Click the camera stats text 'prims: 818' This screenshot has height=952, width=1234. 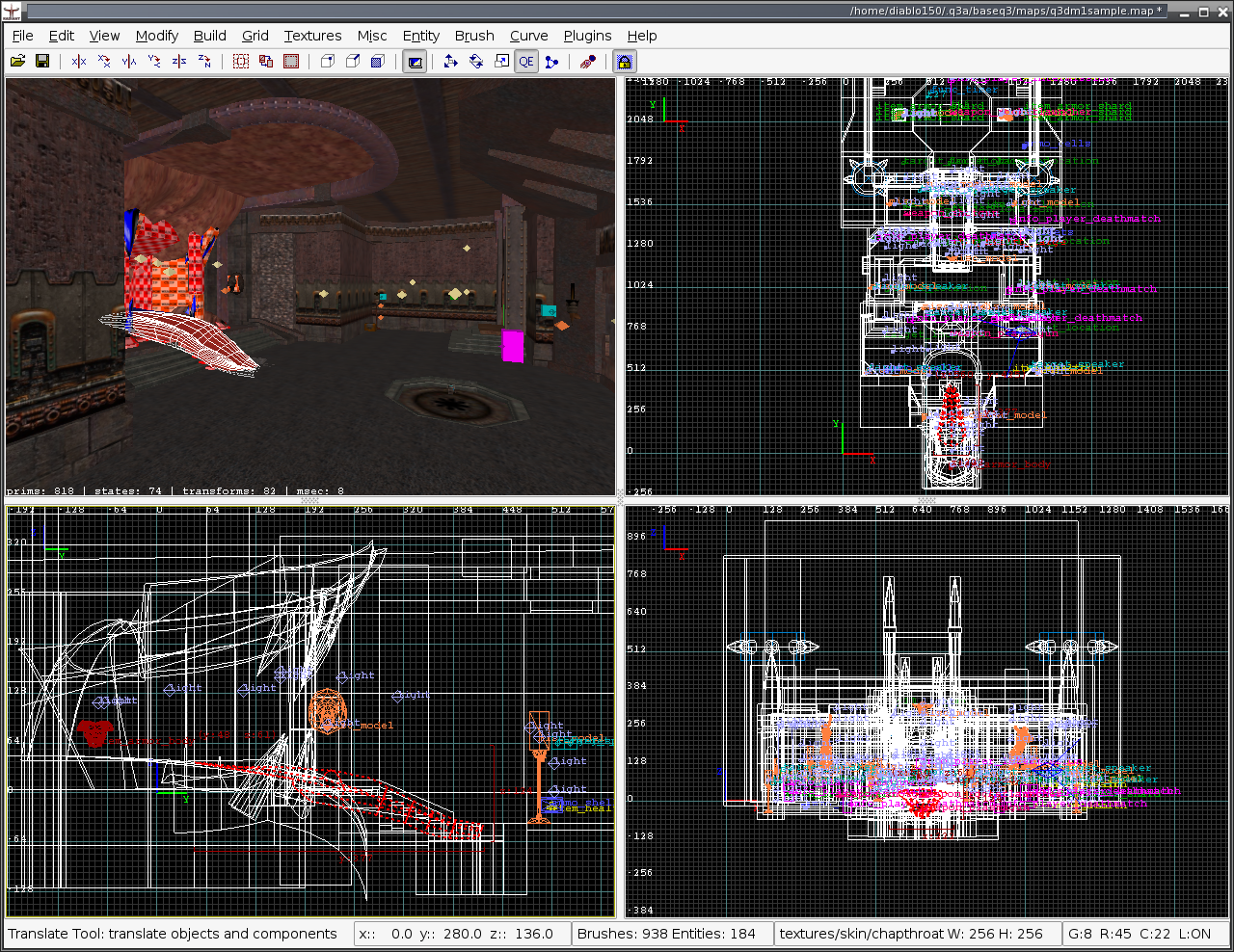pyautogui.click(x=40, y=490)
